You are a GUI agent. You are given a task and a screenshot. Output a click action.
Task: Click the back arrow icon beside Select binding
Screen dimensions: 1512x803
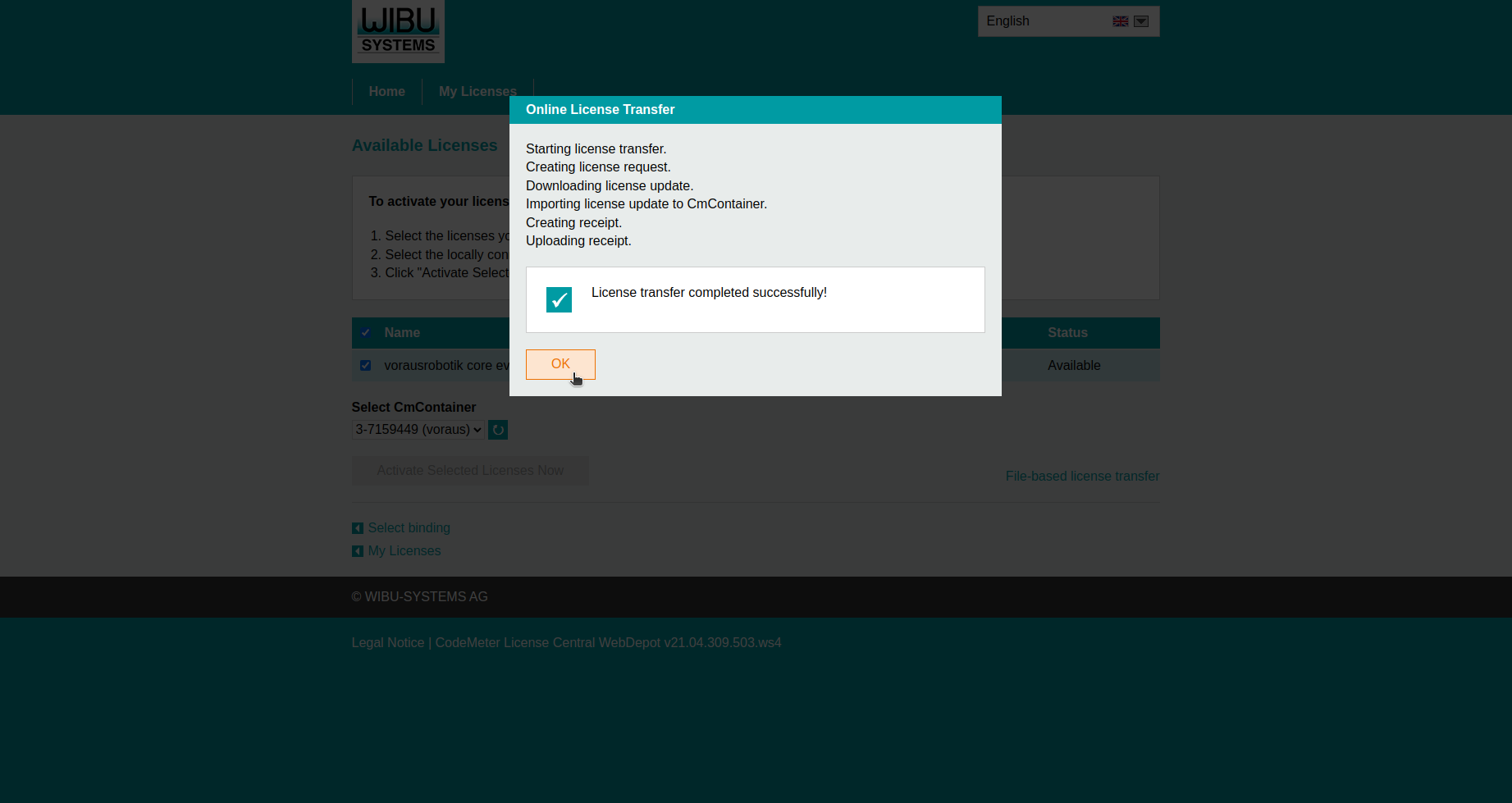click(x=358, y=527)
